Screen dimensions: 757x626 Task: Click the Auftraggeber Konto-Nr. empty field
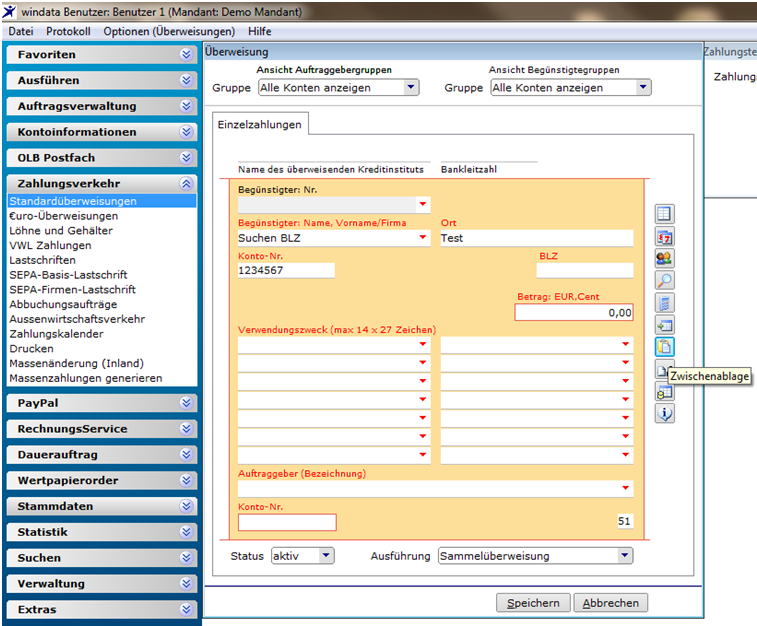coord(287,522)
